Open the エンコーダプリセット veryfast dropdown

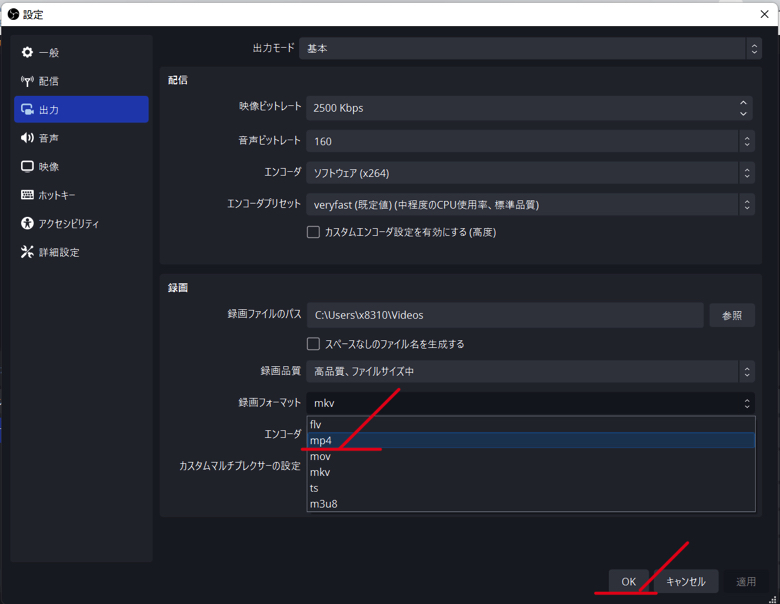pyautogui.click(x=530, y=204)
